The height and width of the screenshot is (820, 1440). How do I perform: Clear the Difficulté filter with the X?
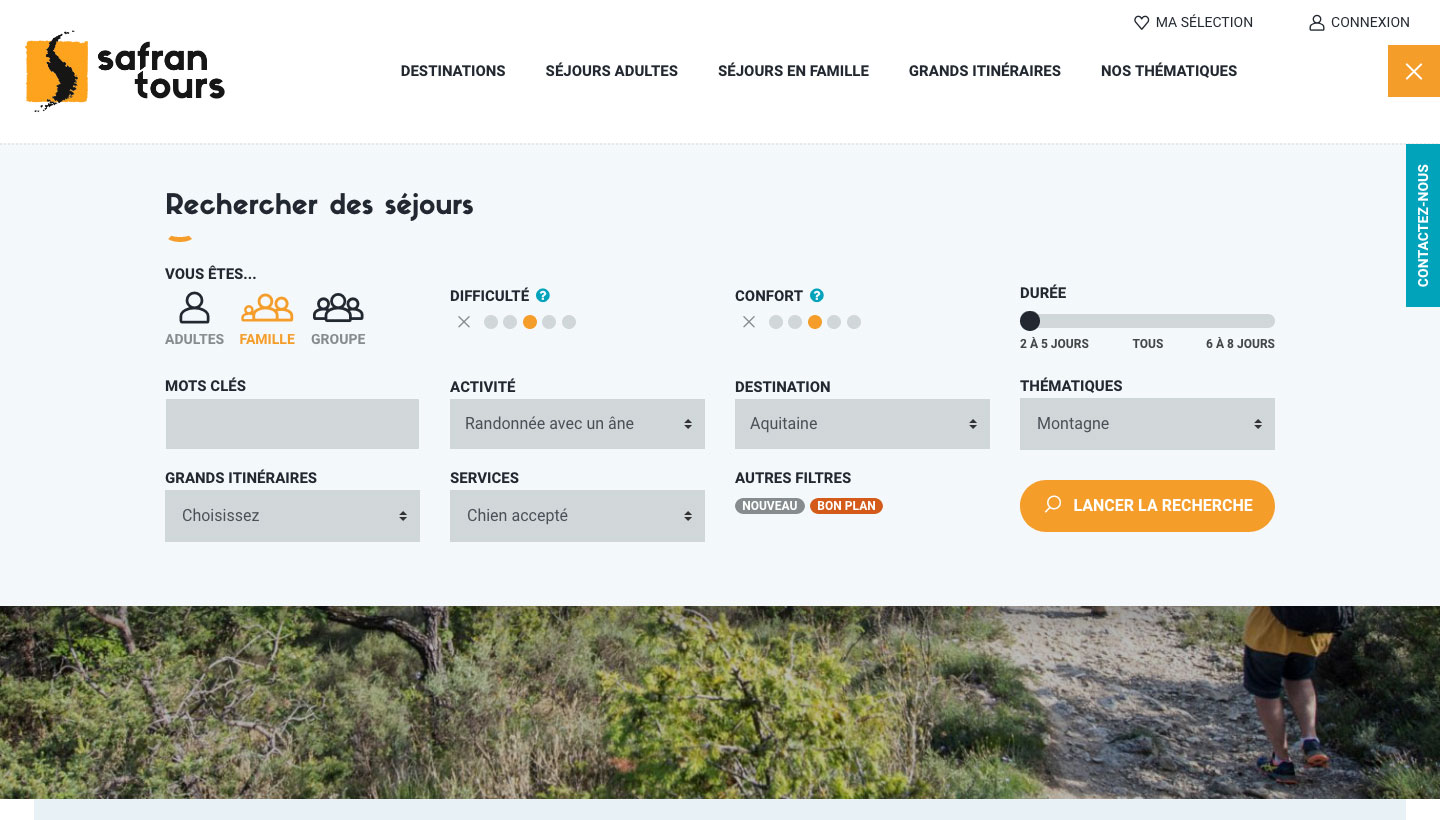(464, 322)
